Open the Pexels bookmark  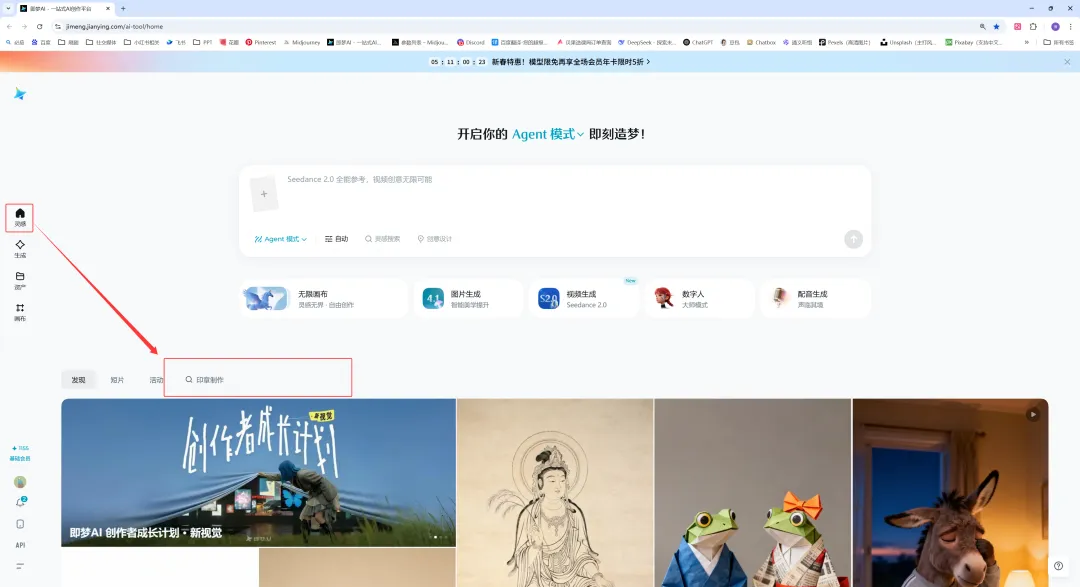click(x=844, y=43)
